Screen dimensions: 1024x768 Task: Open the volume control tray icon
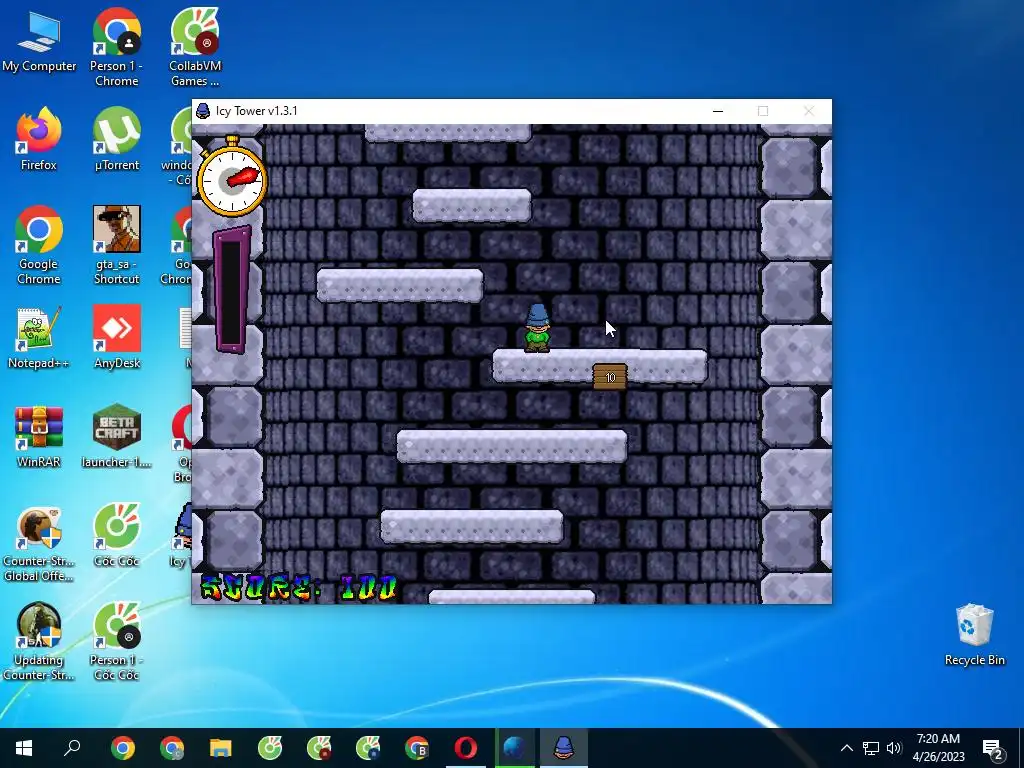(894, 748)
